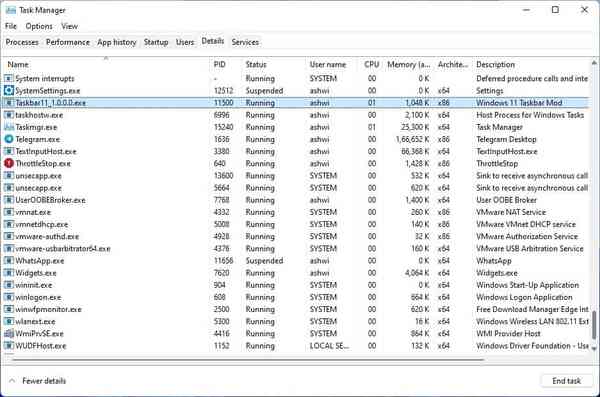The image size is (600, 397).
Task: Click the wlanext.exe process icon
Action: click(x=9, y=322)
